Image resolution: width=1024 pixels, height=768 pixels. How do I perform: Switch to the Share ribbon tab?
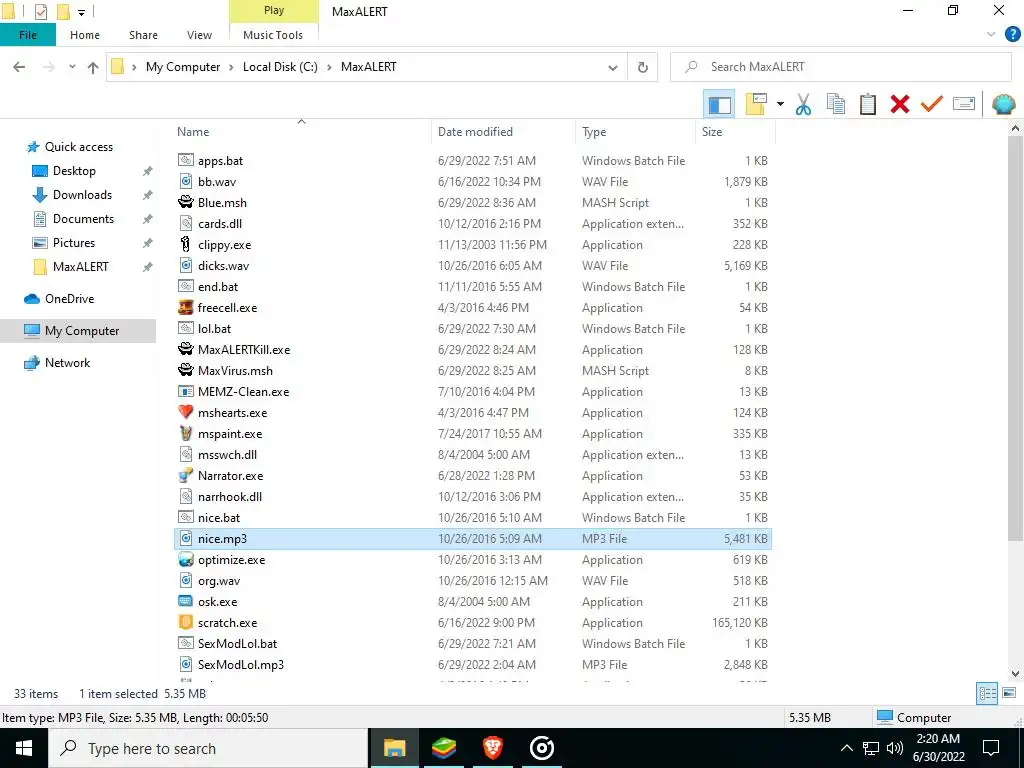coord(143,35)
